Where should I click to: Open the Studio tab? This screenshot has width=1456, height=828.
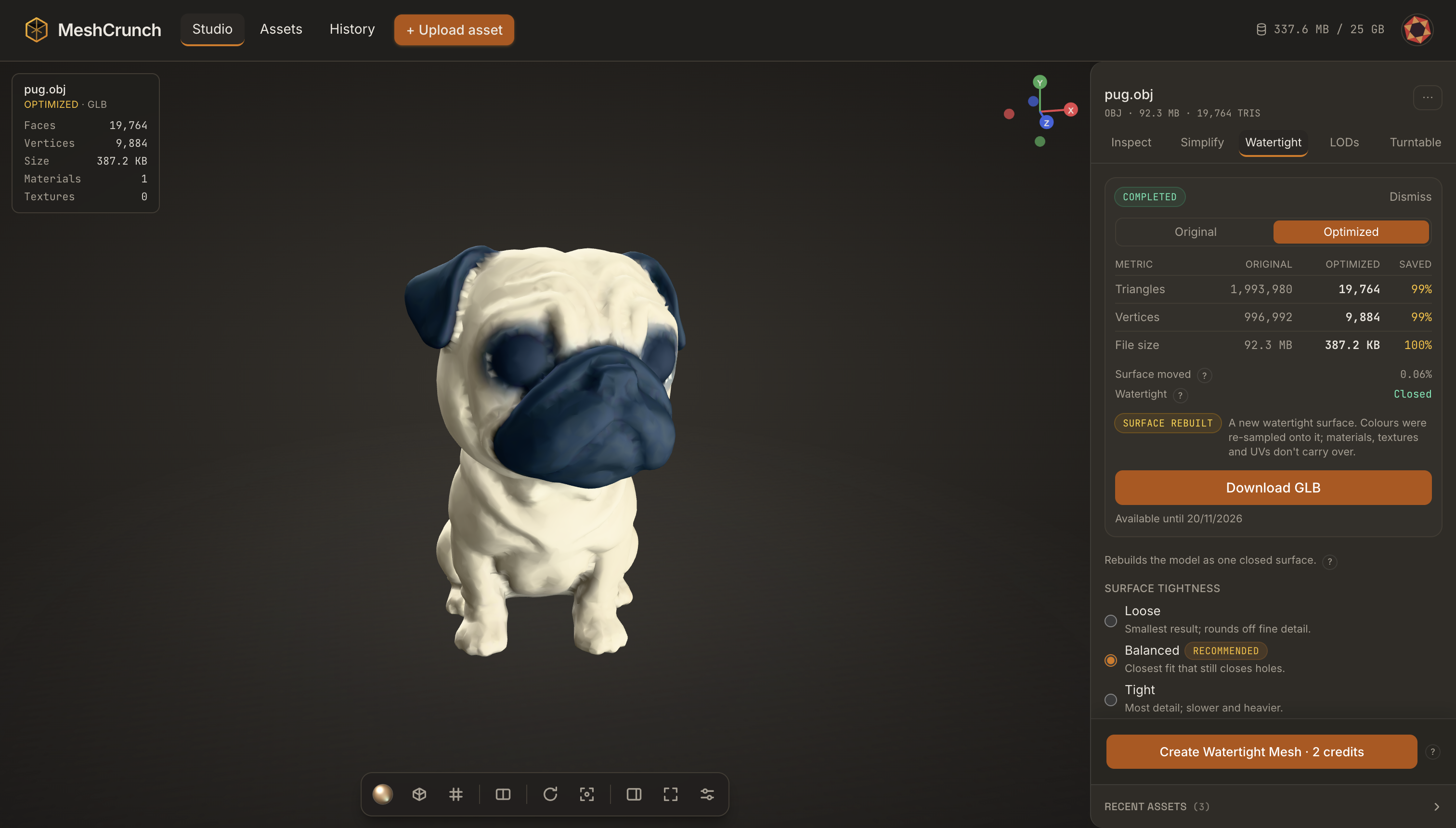[212, 29]
